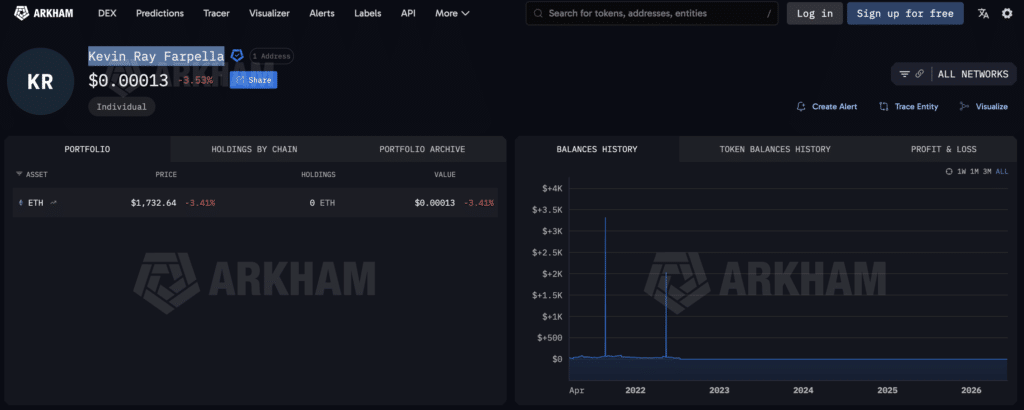Click the $0.00013 value in ETH row

pyautogui.click(x=435, y=203)
